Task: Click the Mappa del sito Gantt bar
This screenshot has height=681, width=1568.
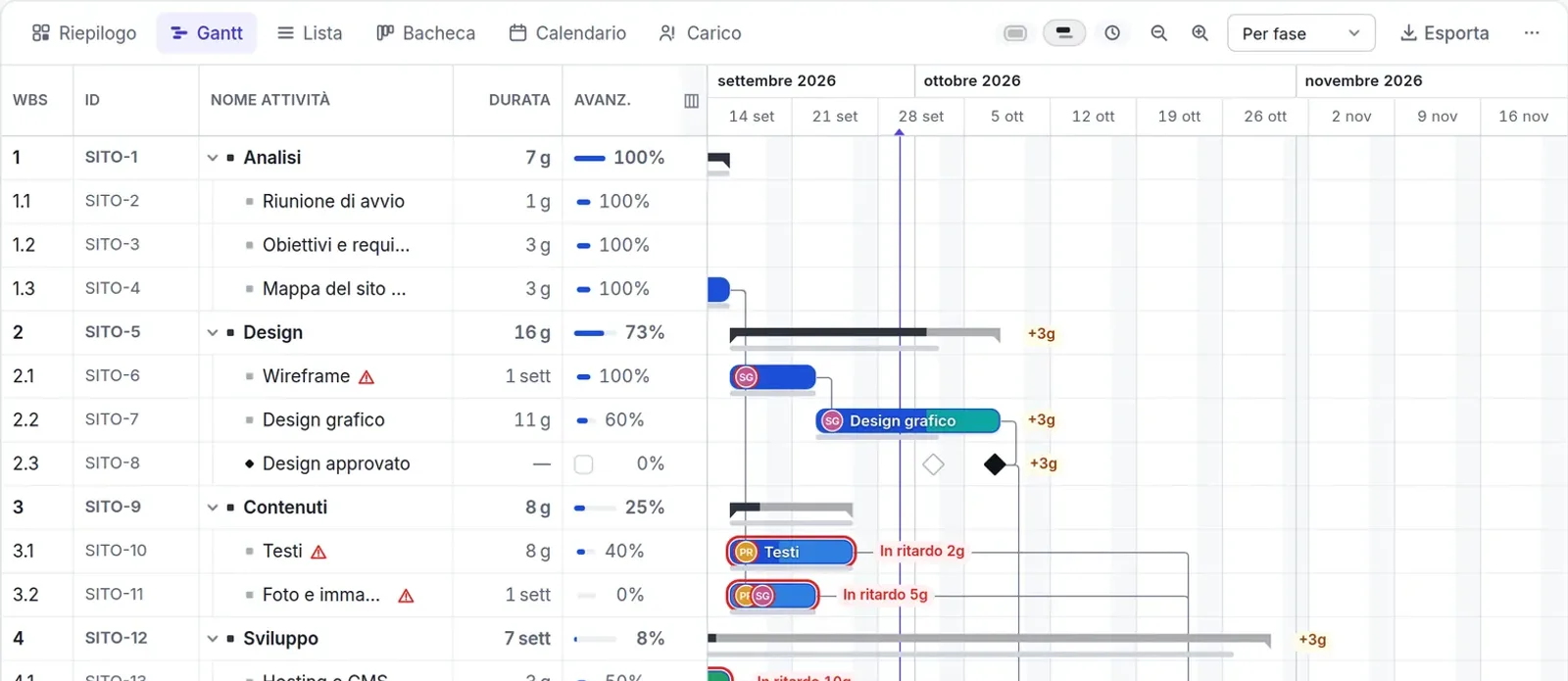Action: [718, 290]
